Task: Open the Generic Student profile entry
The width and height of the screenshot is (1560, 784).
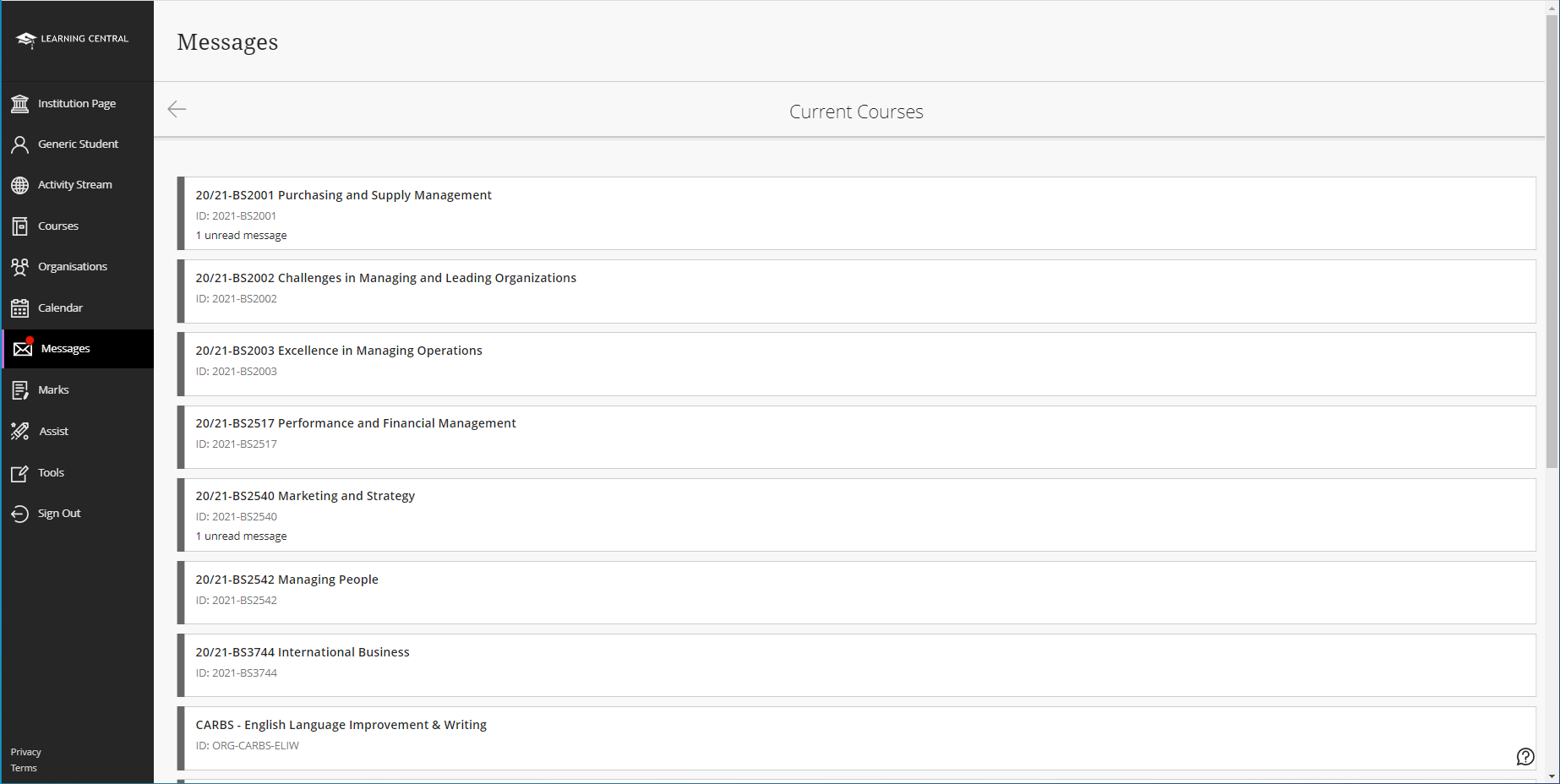Action: [78, 144]
